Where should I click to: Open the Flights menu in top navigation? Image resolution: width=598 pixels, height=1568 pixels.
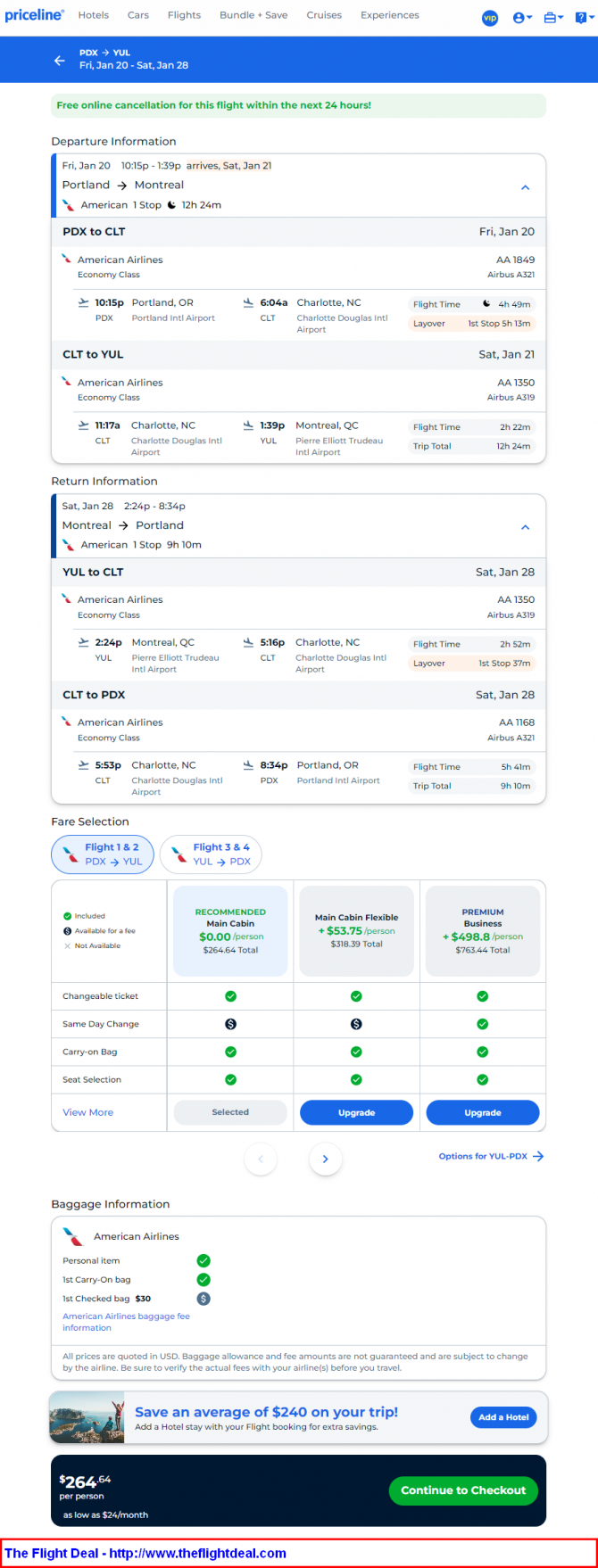[x=183, y=15]
